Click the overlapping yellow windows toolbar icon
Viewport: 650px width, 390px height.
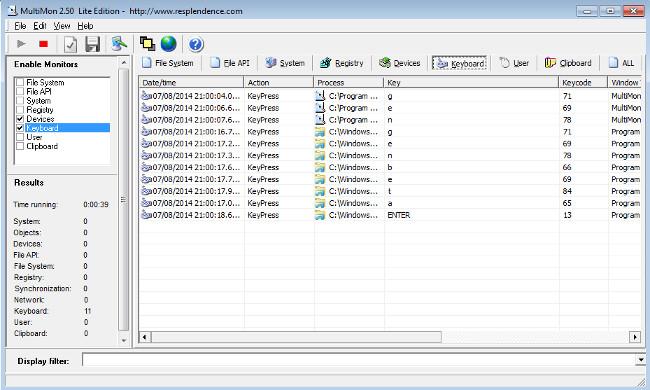pos(147,44)
